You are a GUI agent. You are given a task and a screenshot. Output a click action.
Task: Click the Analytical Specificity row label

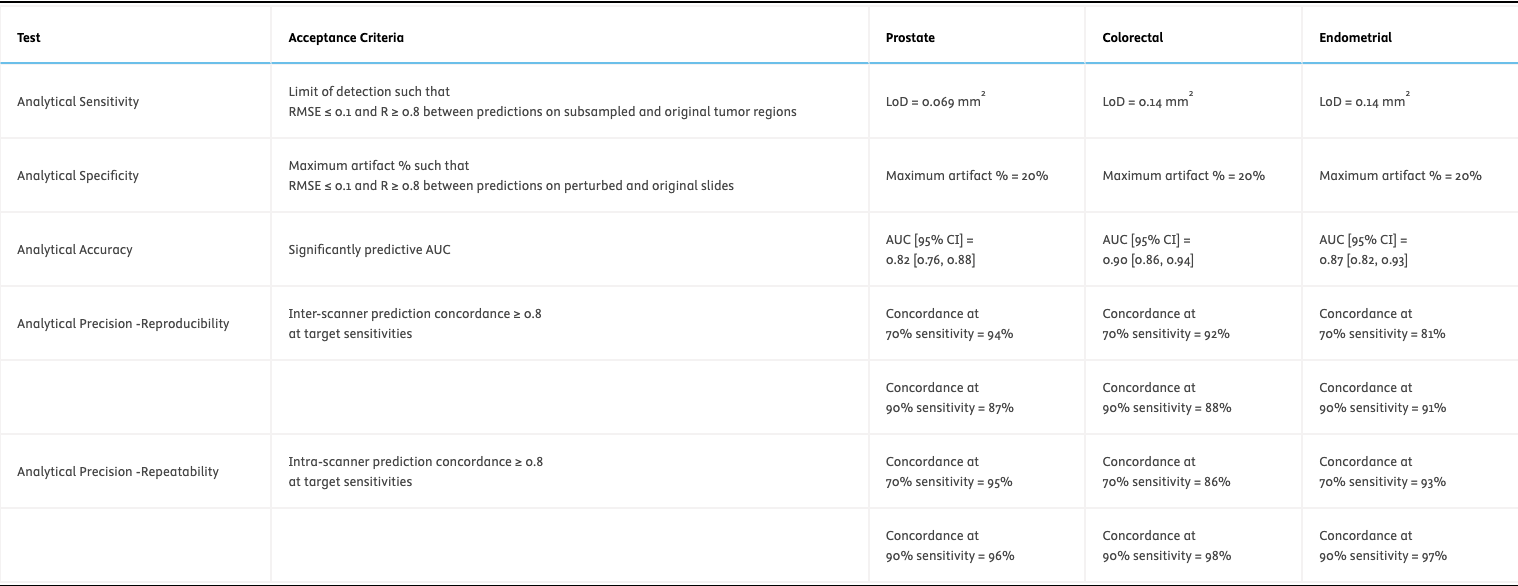[78, 176]
